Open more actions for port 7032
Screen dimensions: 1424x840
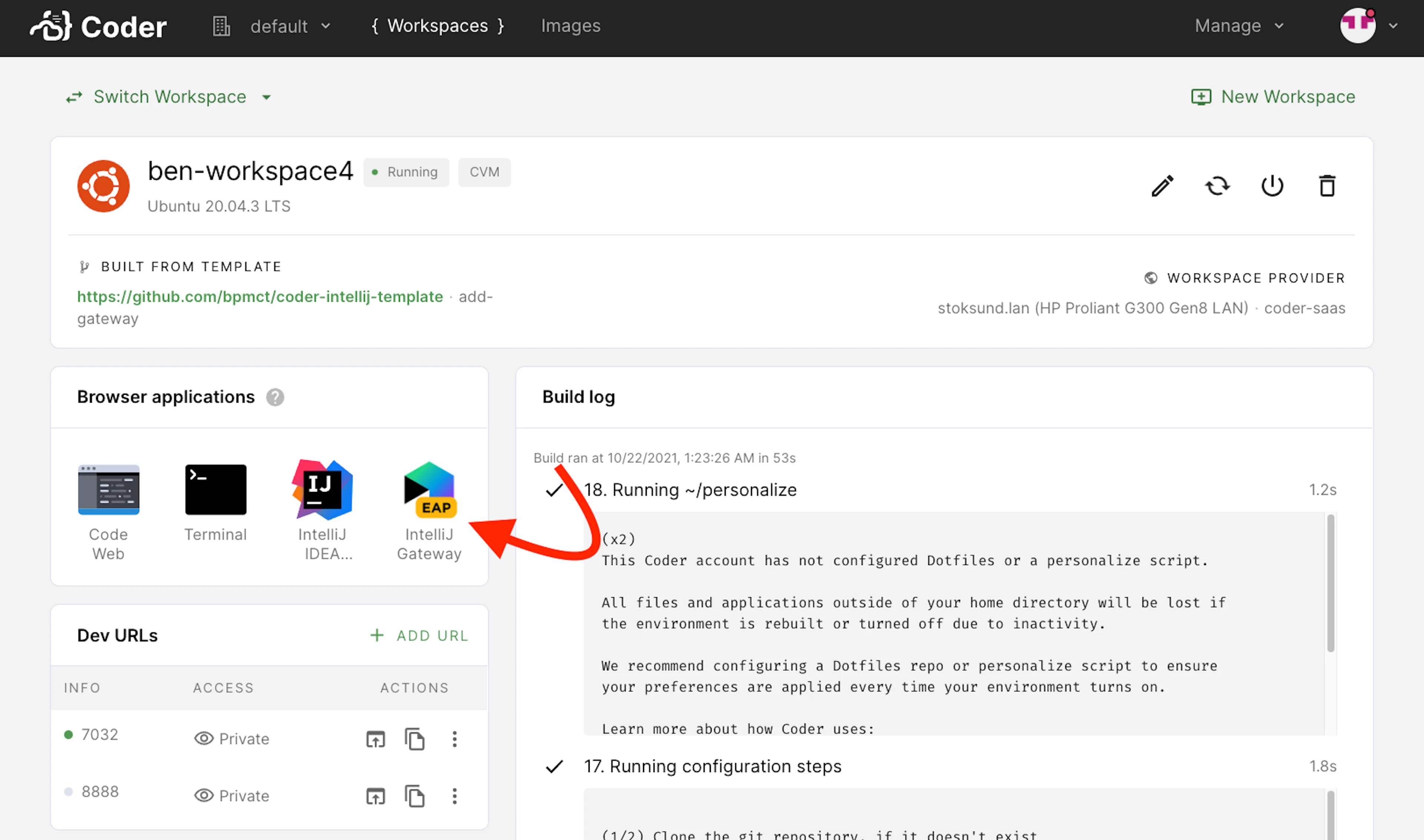point(454,739)
